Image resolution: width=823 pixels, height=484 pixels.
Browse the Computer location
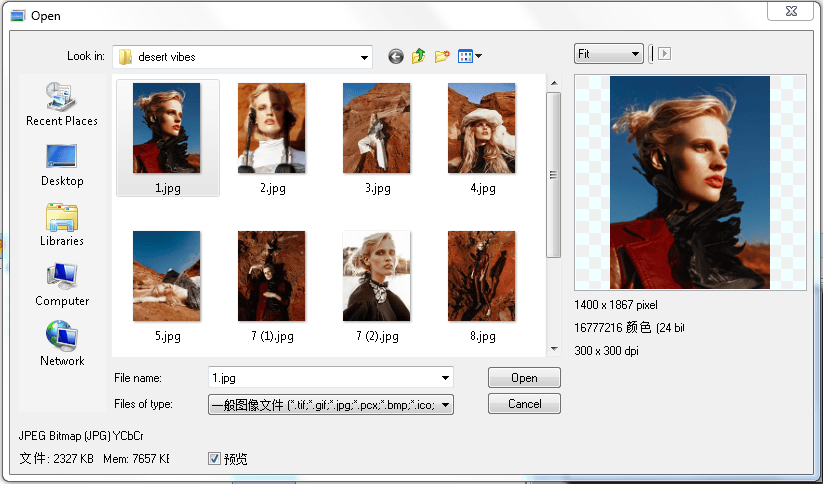point(62,285)
